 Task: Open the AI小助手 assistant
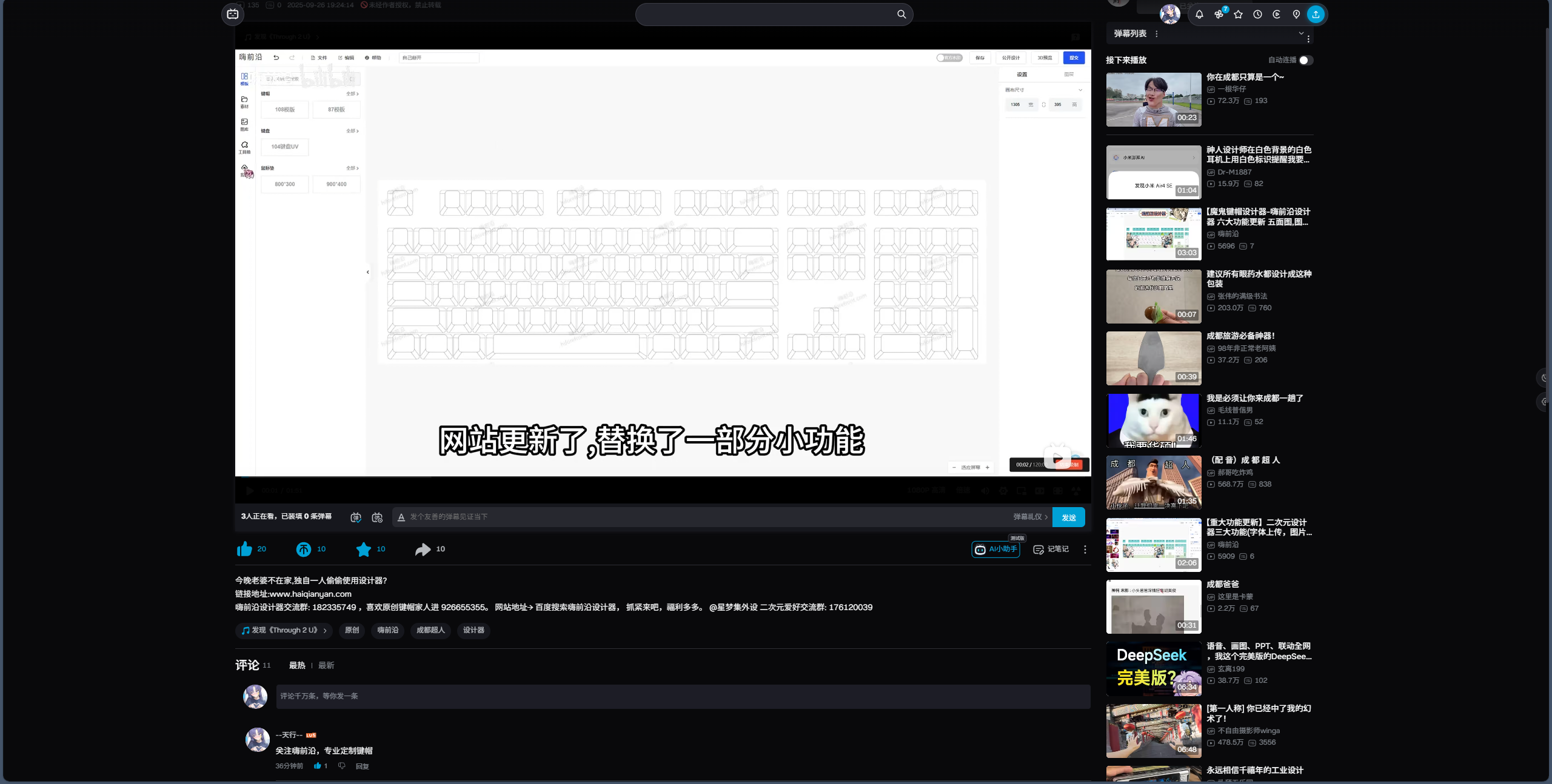996,550
